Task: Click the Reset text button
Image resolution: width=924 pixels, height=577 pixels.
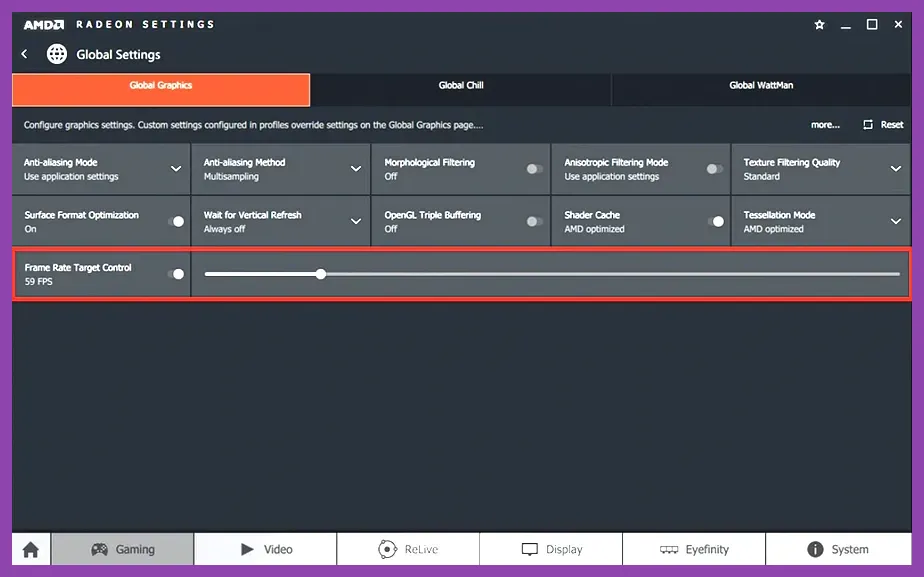Action: pyautogui.click(x=892, y=124)
